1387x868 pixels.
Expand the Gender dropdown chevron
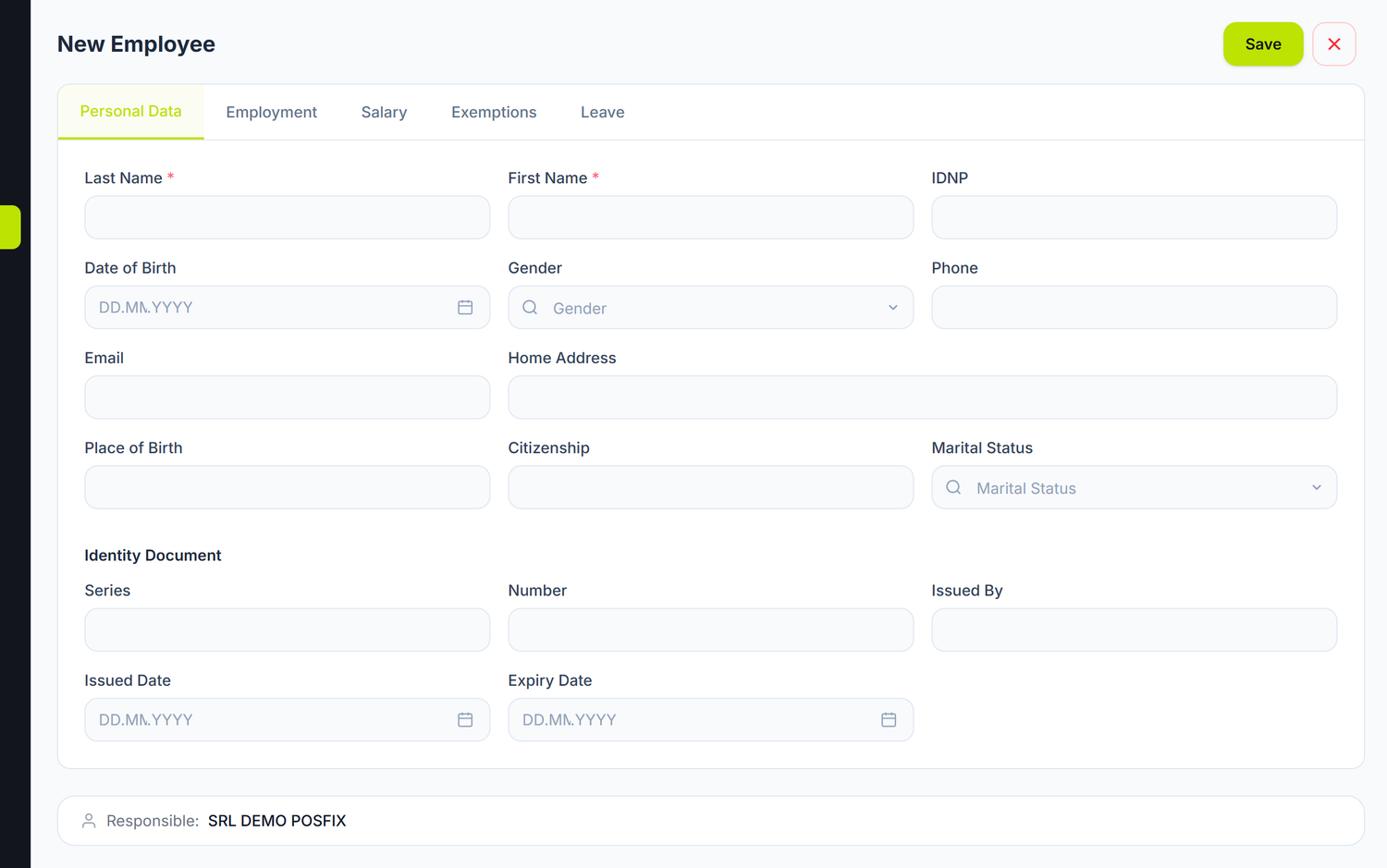[893, 308]
